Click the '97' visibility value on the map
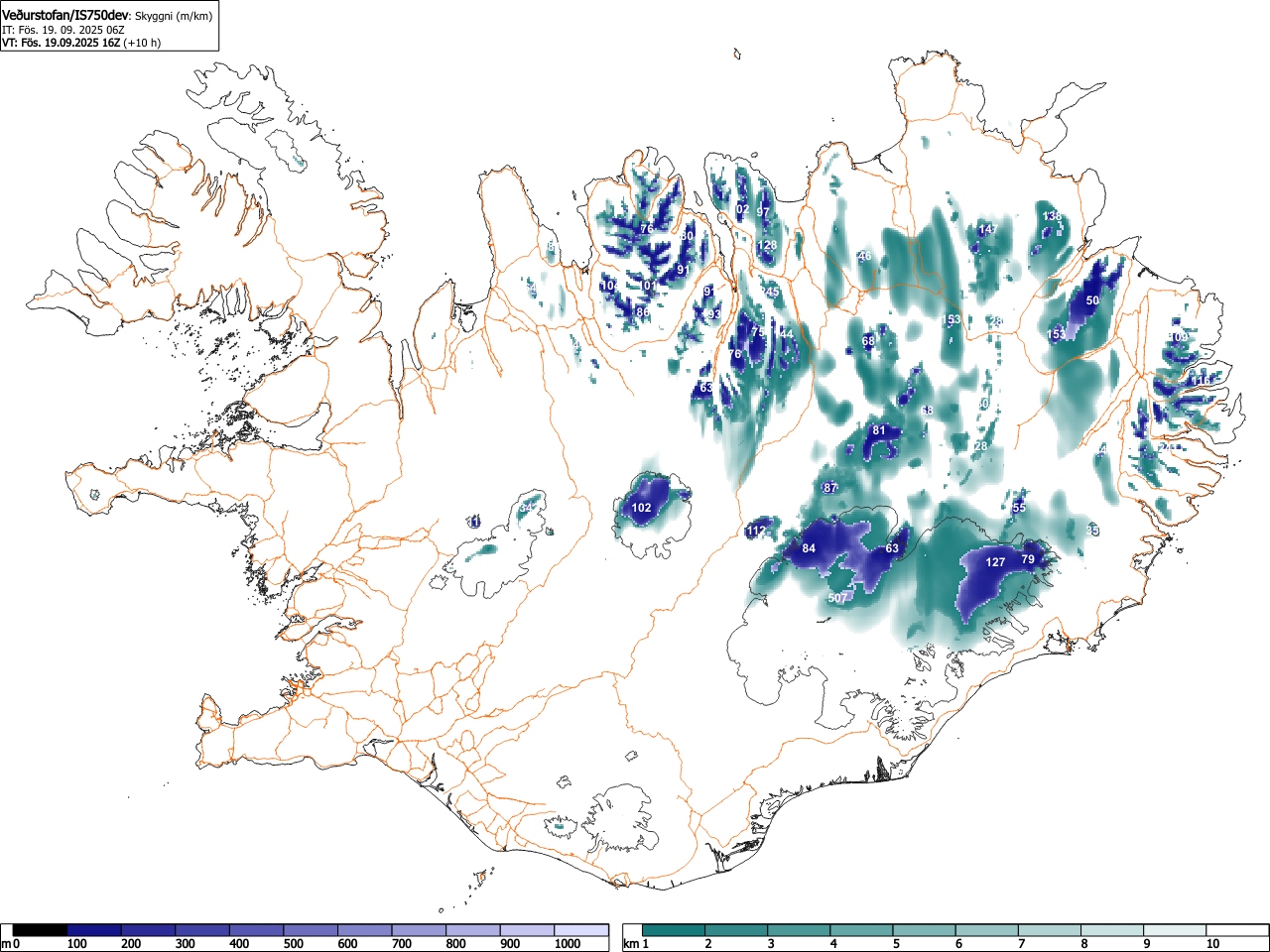This screenshot has height=952, width=1270. [763, 212]
